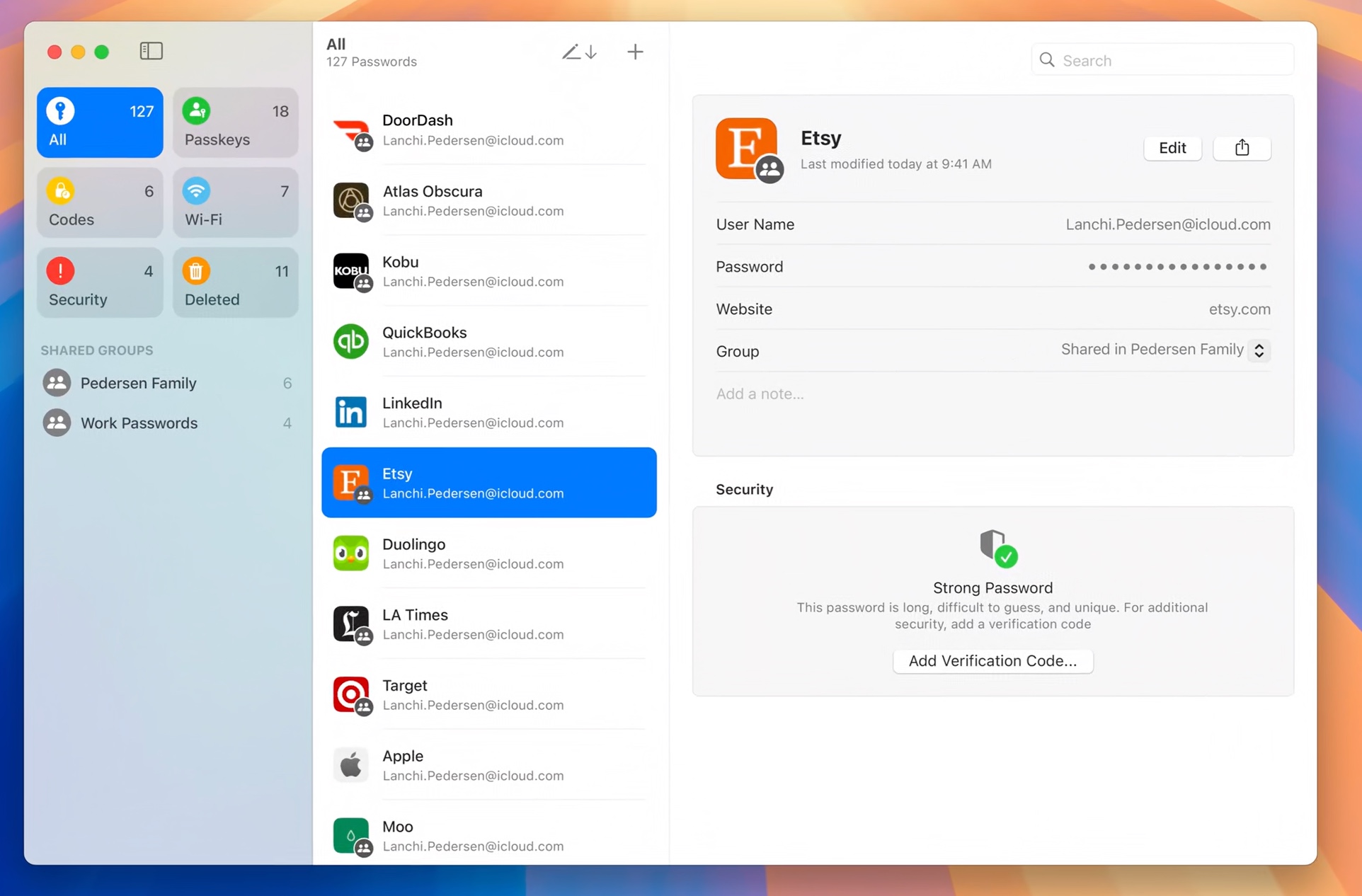The height and width of the screenshot is (896, 1362).
Task: Select the Pedersen Family shared group
Action: click(168, 383)
